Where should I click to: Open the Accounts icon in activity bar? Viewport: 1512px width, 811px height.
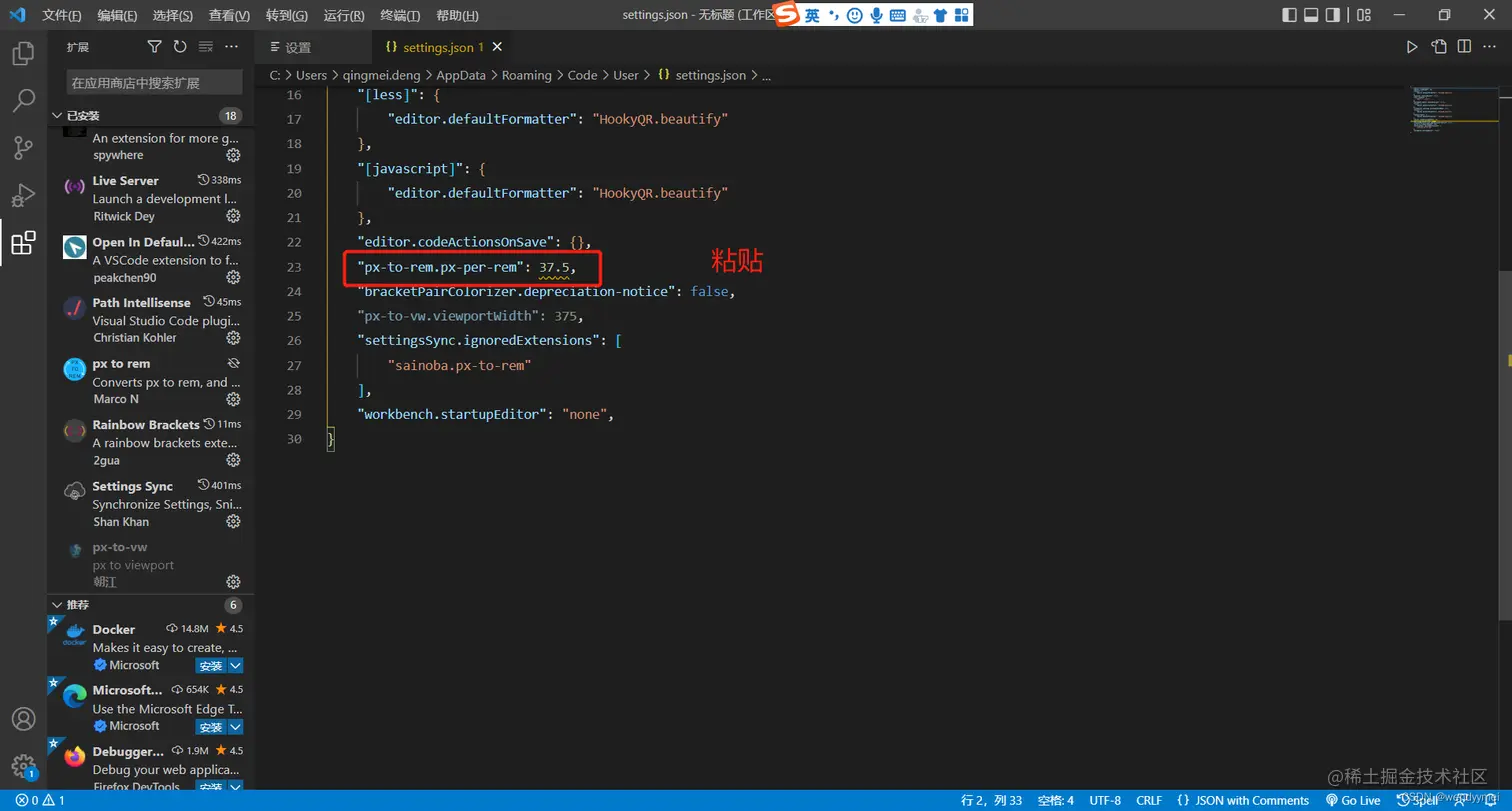coord(23,719)
